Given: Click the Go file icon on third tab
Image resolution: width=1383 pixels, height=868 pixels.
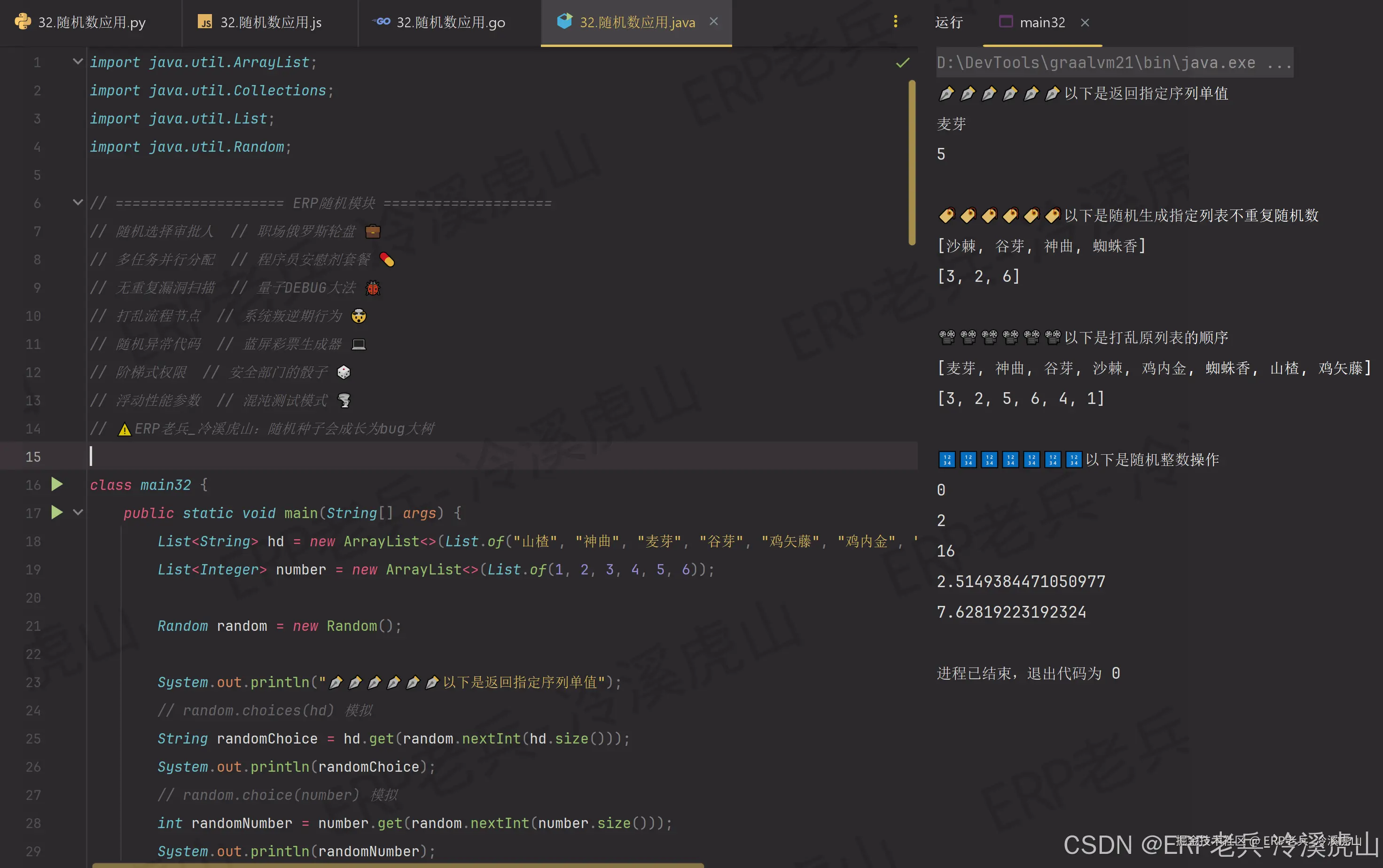Looking at the screenshot, I should 382,21.
